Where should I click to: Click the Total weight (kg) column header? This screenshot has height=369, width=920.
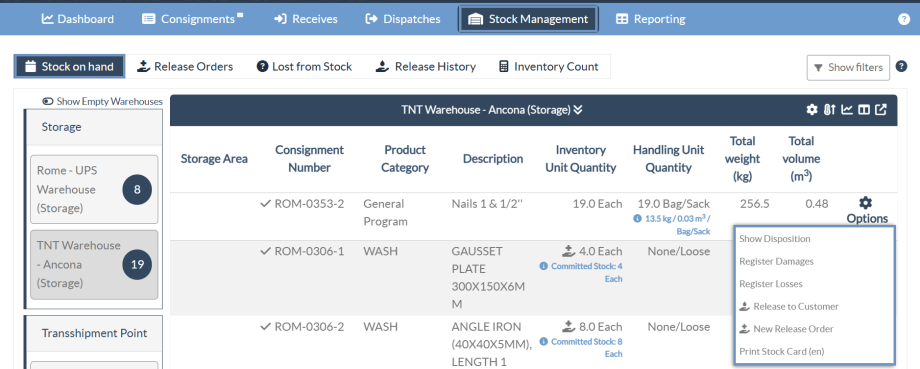click(x=742, y=158)
